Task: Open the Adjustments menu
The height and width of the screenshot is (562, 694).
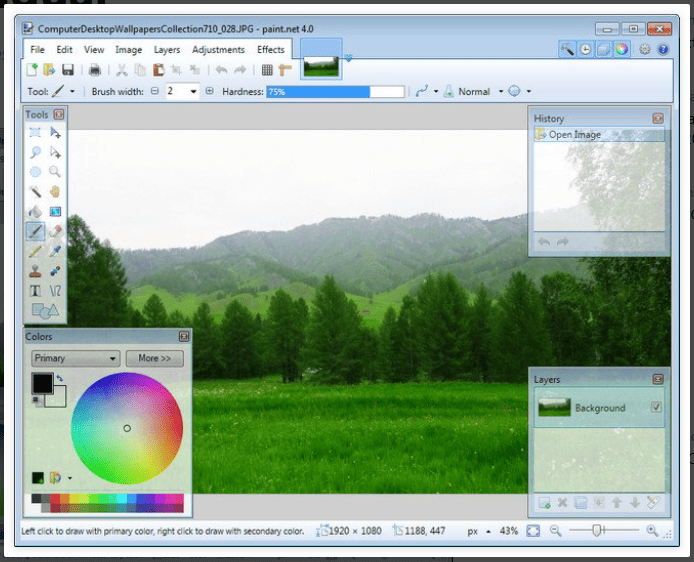Action: point(218,50)
